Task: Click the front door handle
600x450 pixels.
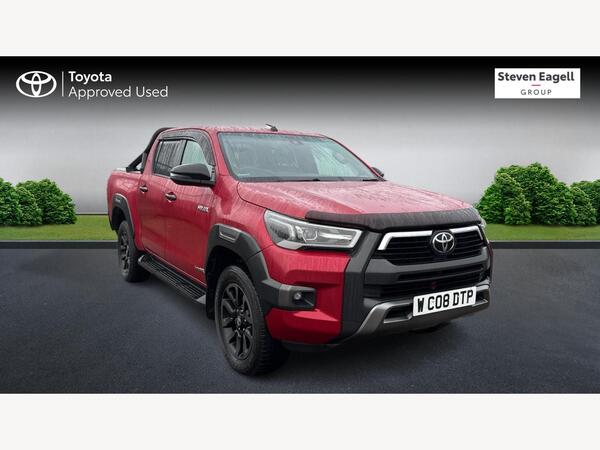Action: click(171, 196)
